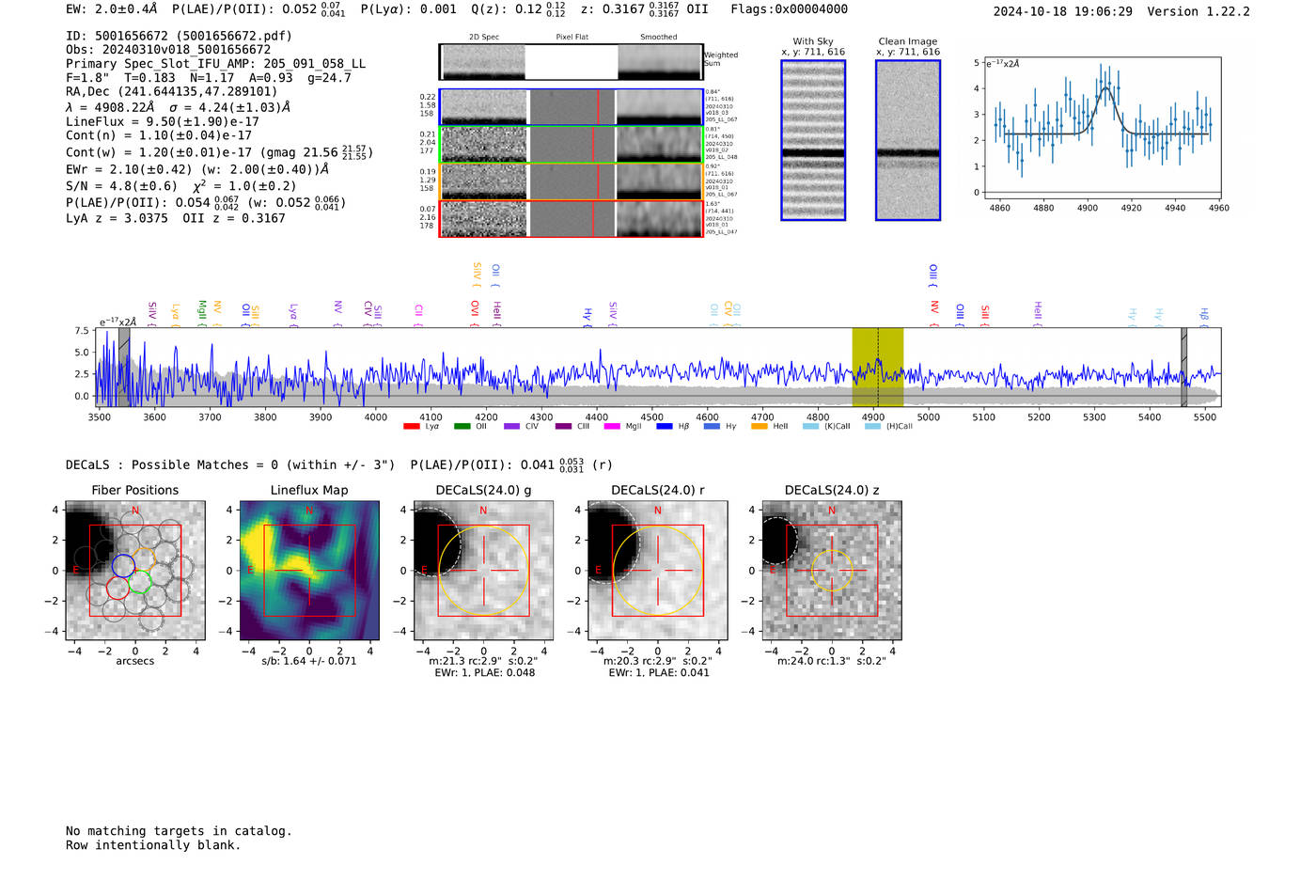Image resolution: width=1316 pixels, height=896 pixels.
Task: Click the With Sky x, y: 711, 616 caption
Action: pos(813,47)
